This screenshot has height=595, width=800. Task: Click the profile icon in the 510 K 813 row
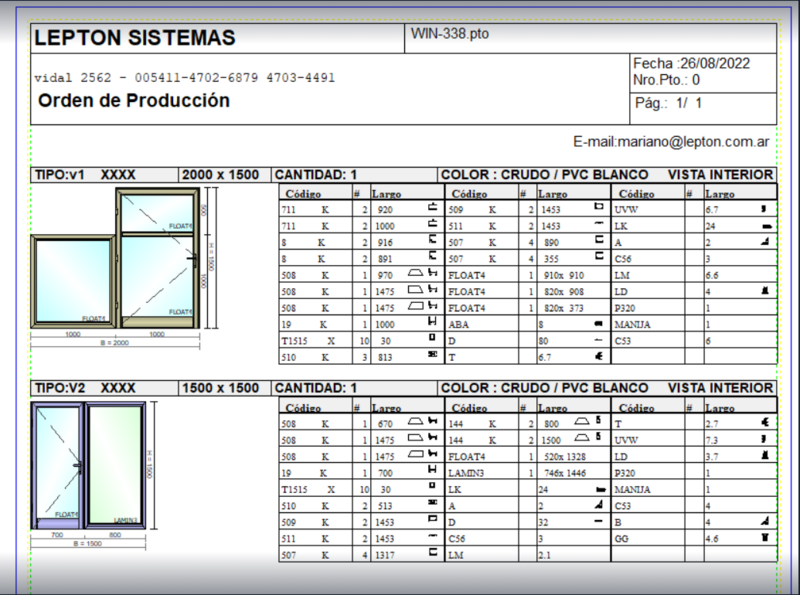tap(432, 354)
